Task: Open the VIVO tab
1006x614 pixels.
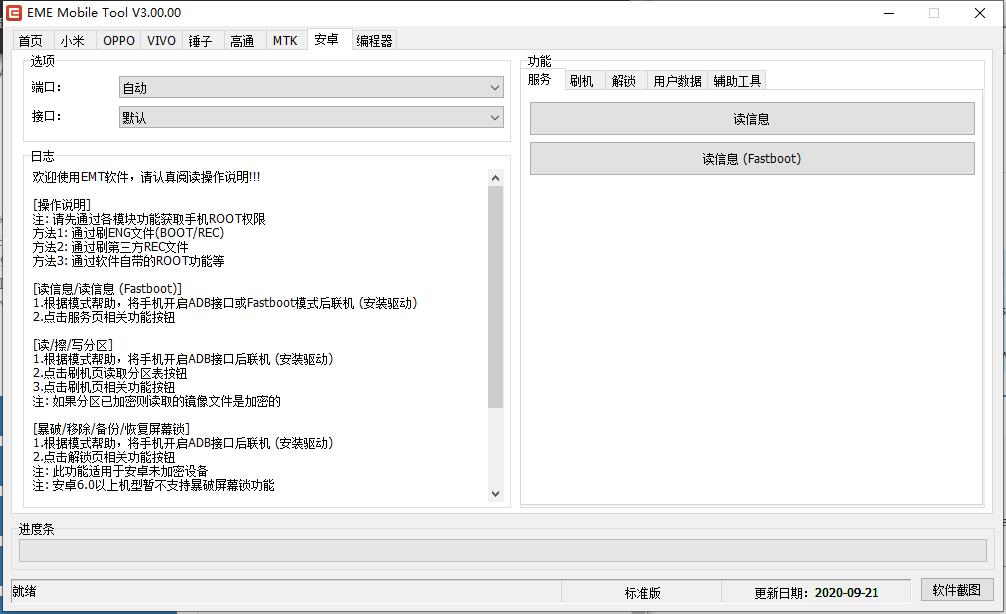Action: [161, 41]
